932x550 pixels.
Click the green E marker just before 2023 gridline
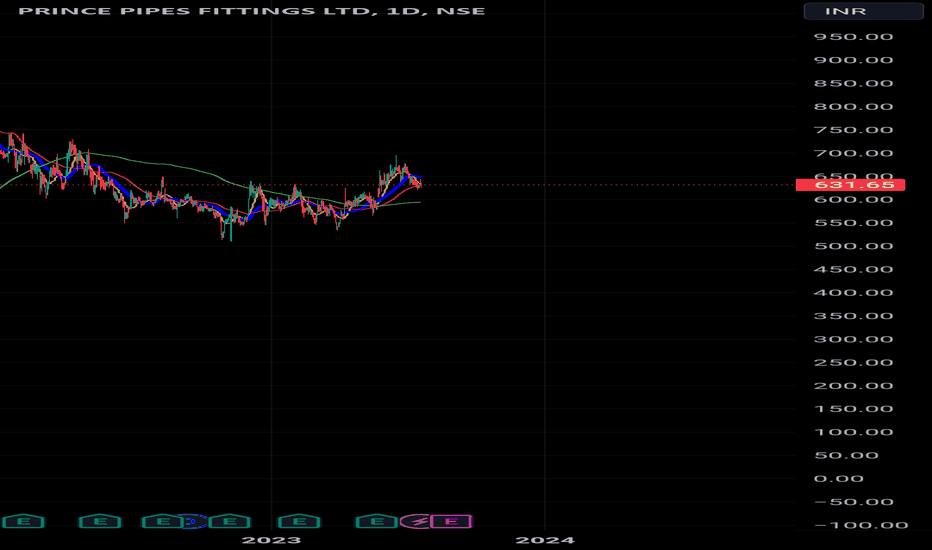point(229,521)
